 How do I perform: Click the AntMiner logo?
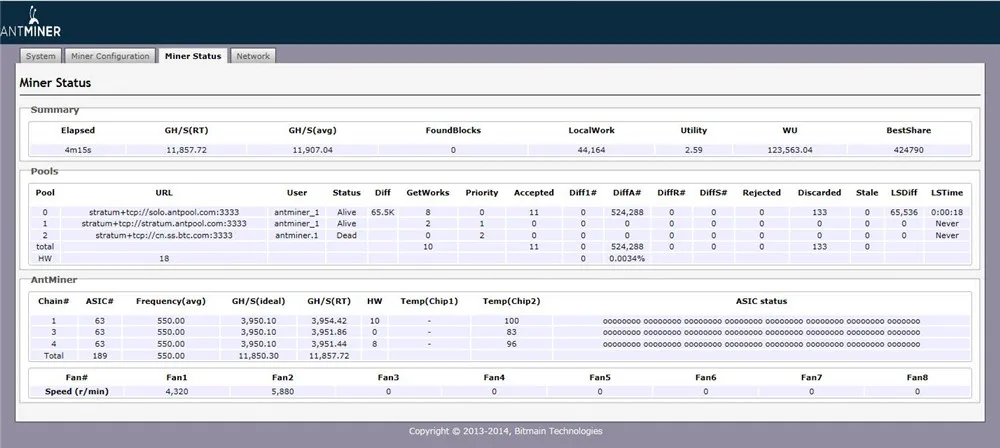coord(31,23)
